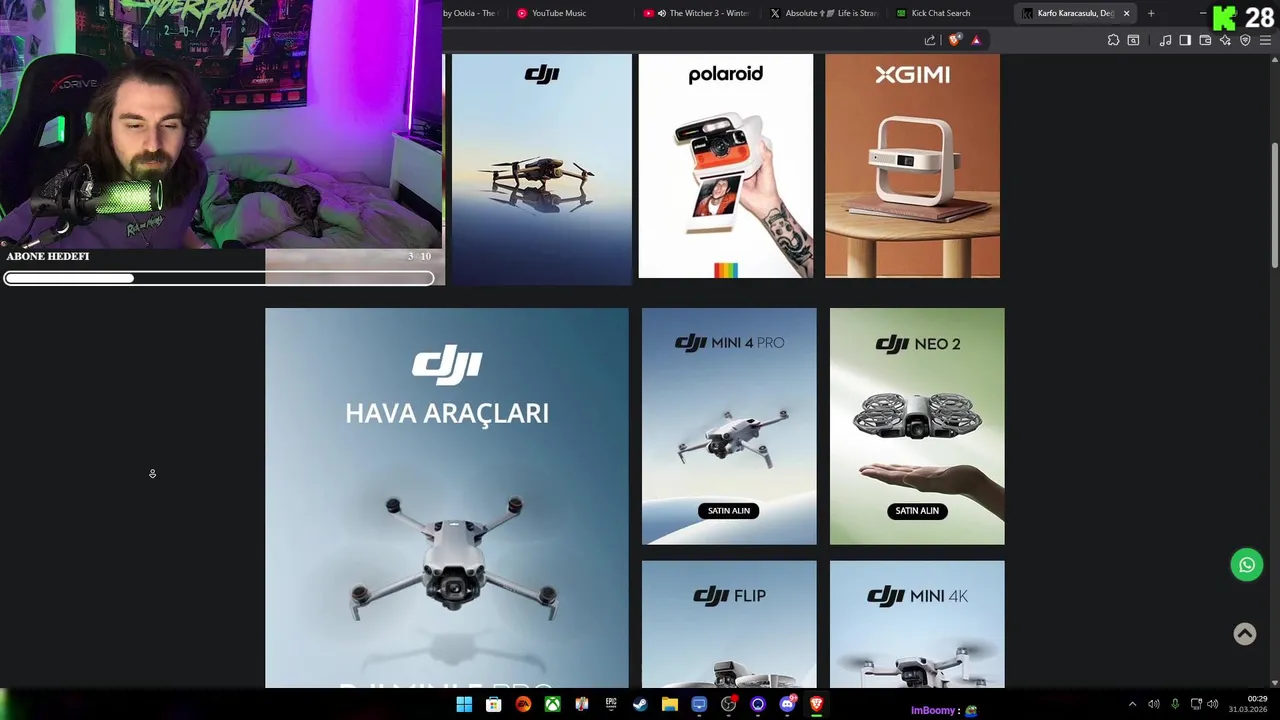
Task: Switch to the Kick Chat Search tab
Action: [x=950, y=13]
